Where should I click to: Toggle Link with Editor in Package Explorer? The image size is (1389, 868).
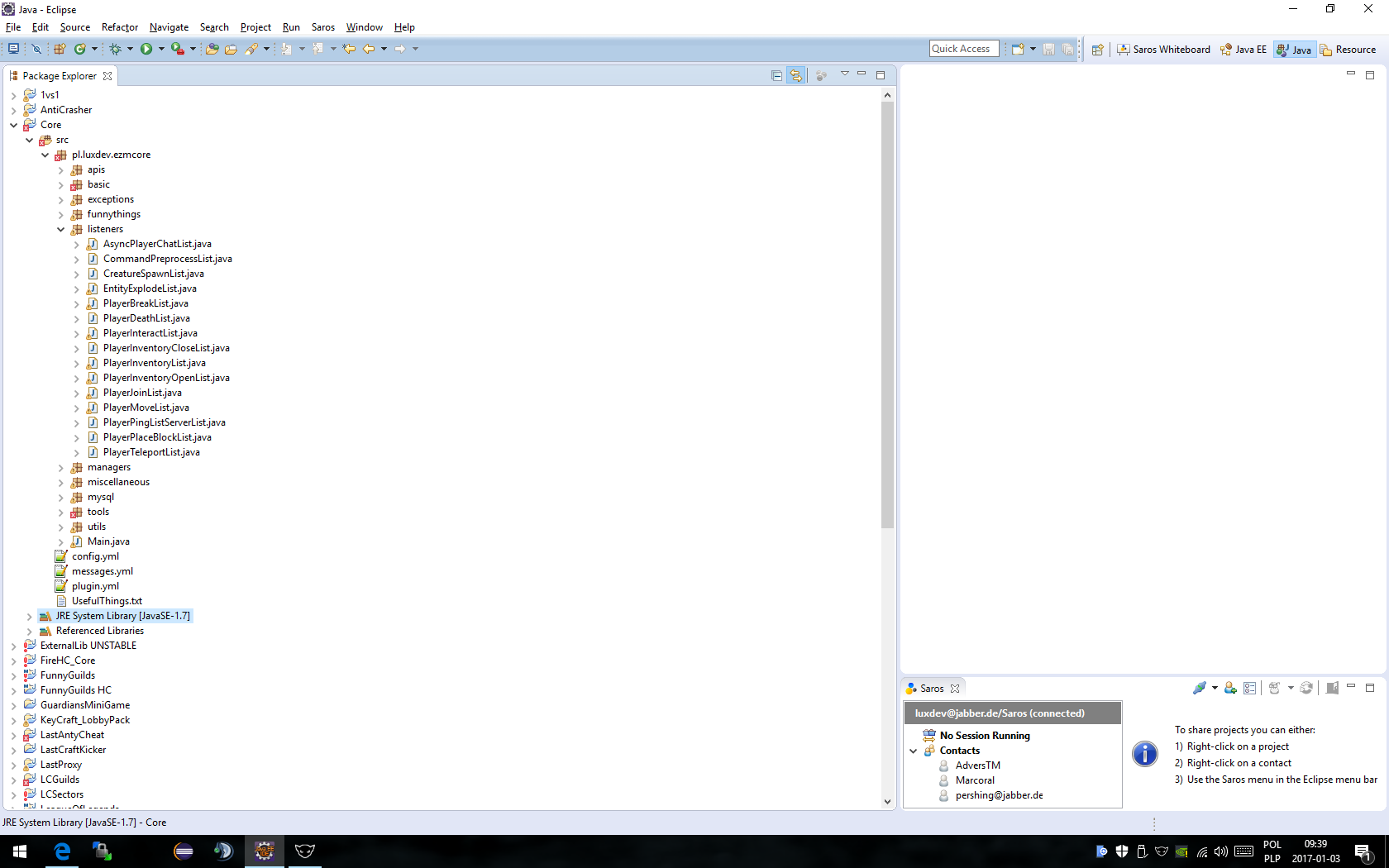pos(795,76)
